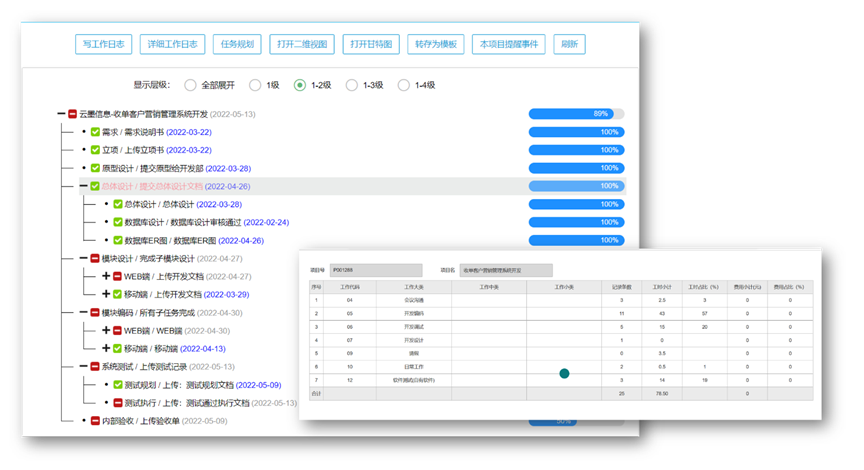Click green check icon beside 需求 / 需求说明书
The height and width of the screenshot is (470, 864).
point(95,132)
